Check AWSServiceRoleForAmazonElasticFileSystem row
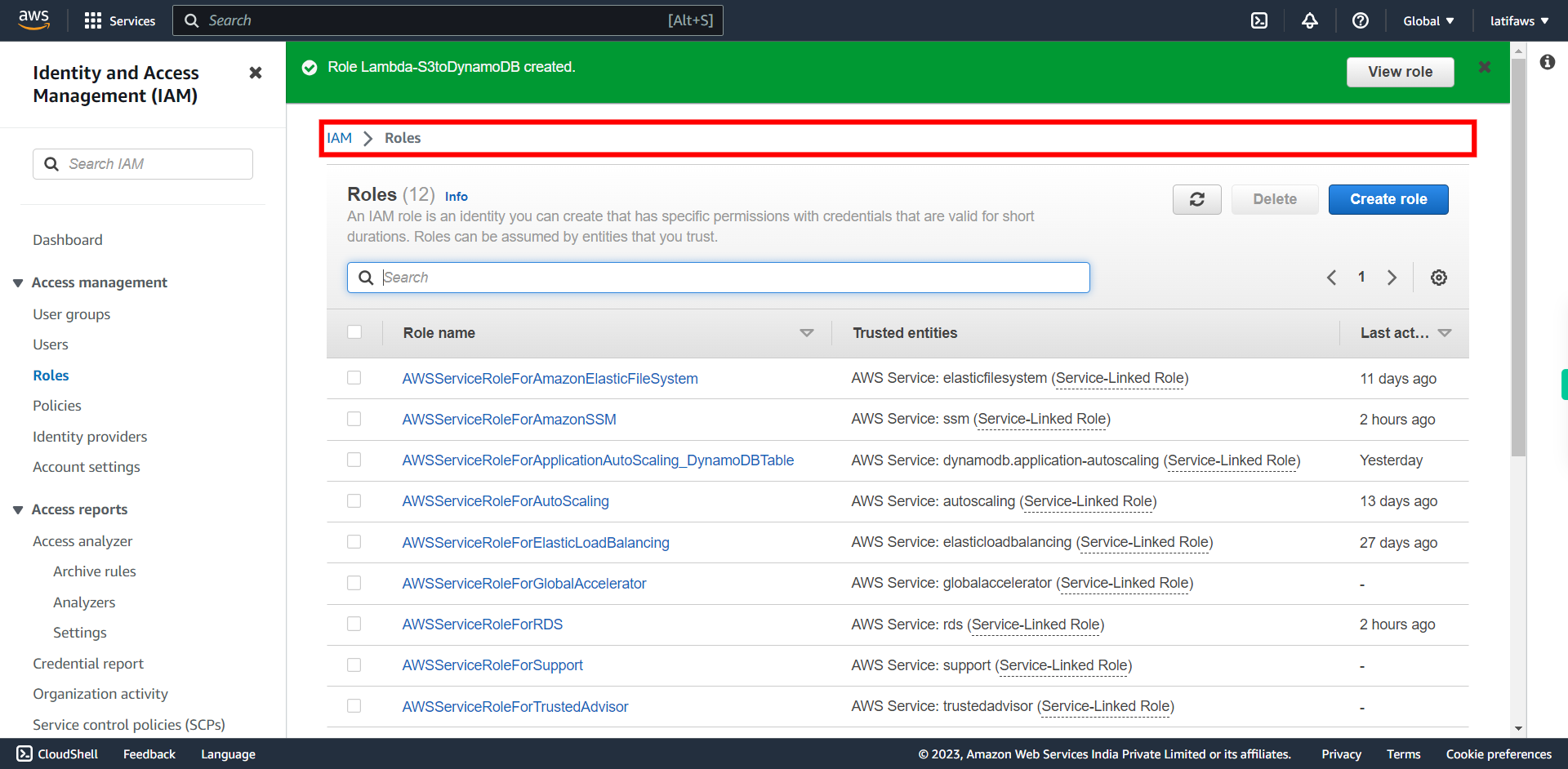1568x769 pixels. point(354,378)
